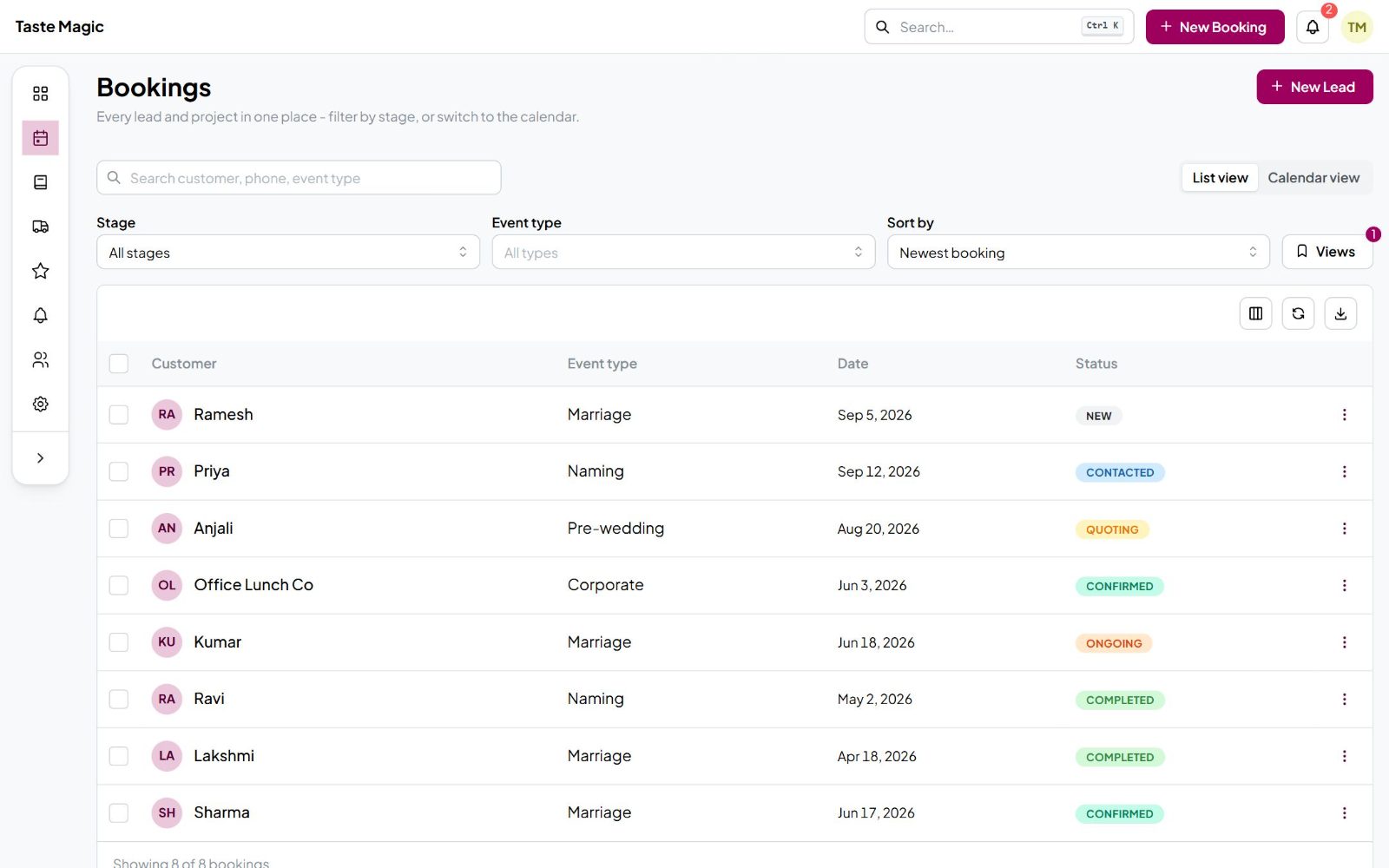Open the Sort by Newest booking dropdown
The height and width of the screenshot is (868, 1389).
(1078, 252)
